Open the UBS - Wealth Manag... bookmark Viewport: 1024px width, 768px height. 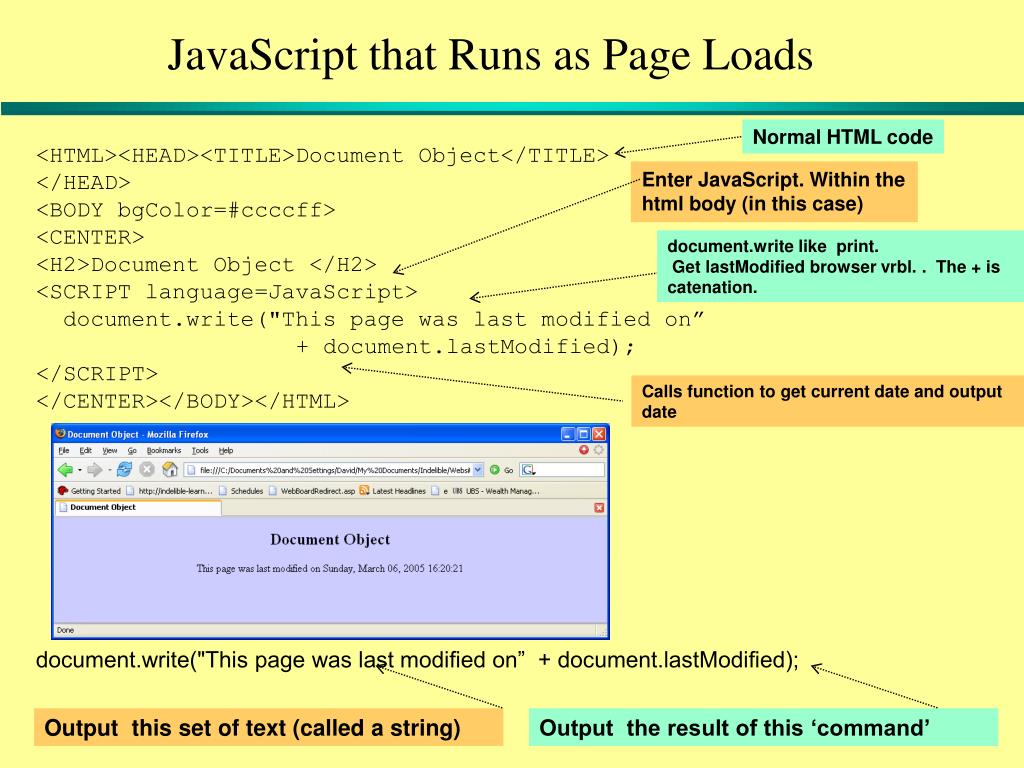pos(496,491)
